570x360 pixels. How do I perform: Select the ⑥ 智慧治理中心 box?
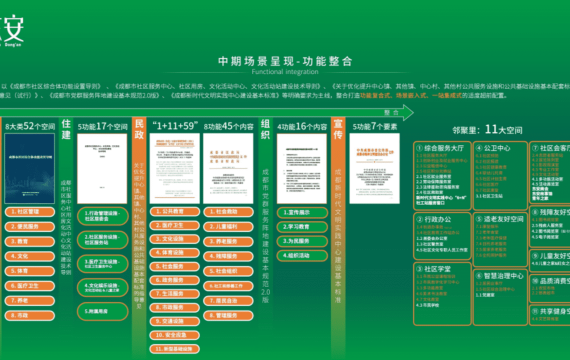tap(500, 297)
